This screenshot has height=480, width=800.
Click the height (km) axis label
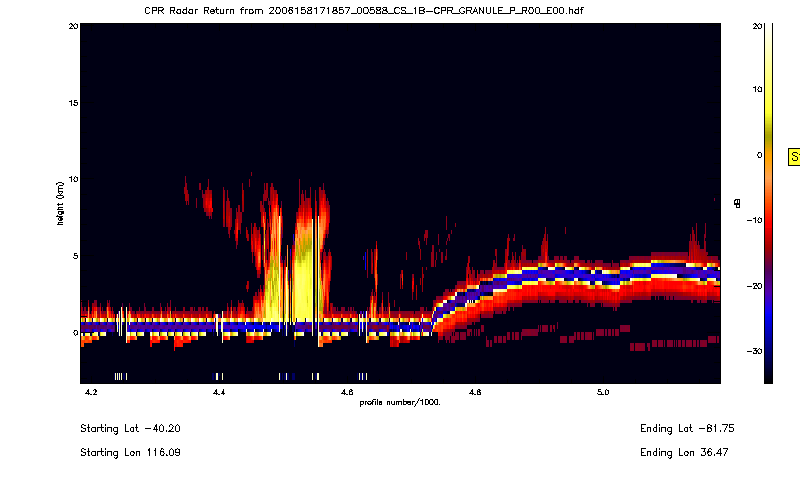point(61,203)
